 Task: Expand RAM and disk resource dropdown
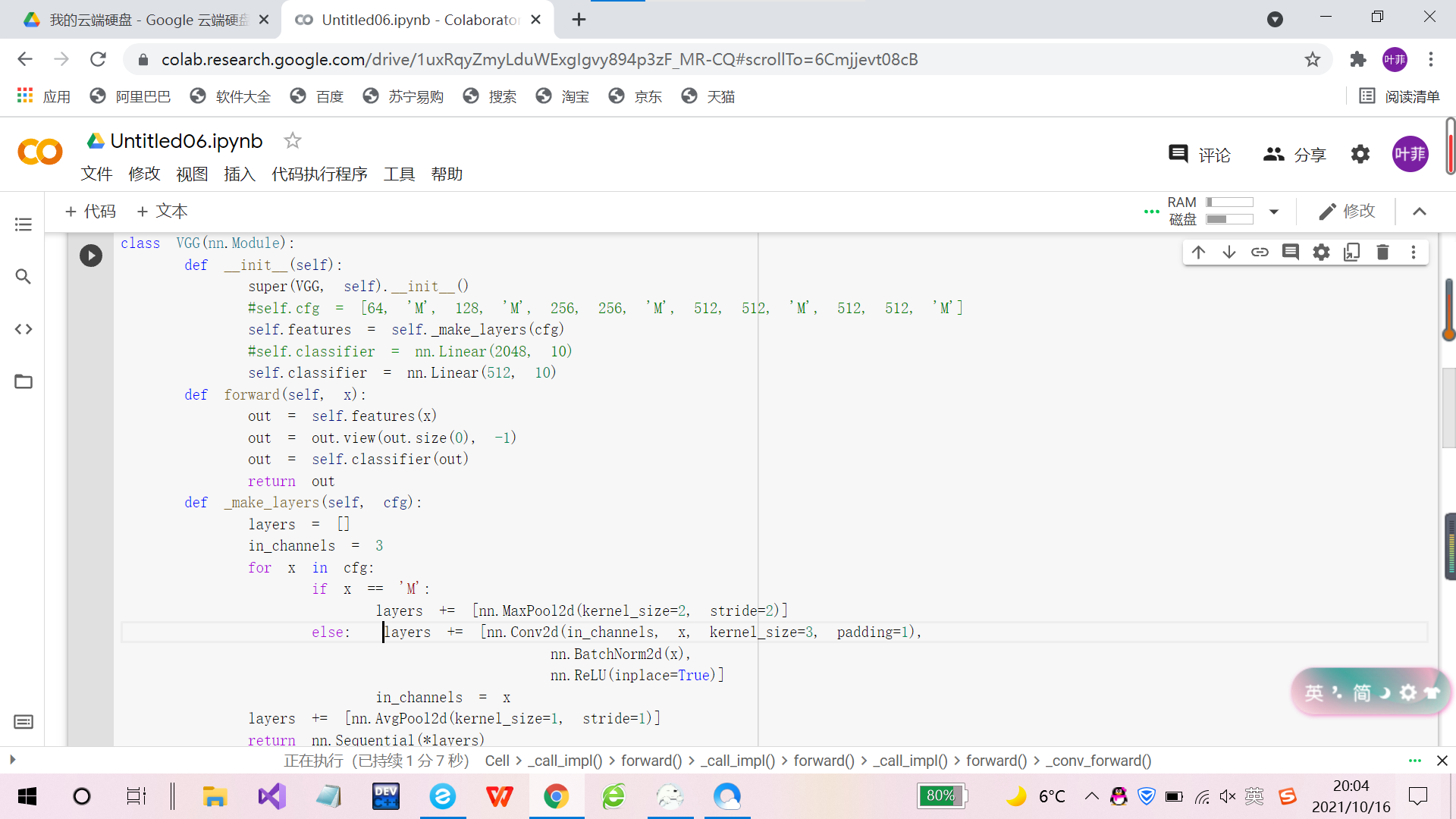coord(1274,212)
